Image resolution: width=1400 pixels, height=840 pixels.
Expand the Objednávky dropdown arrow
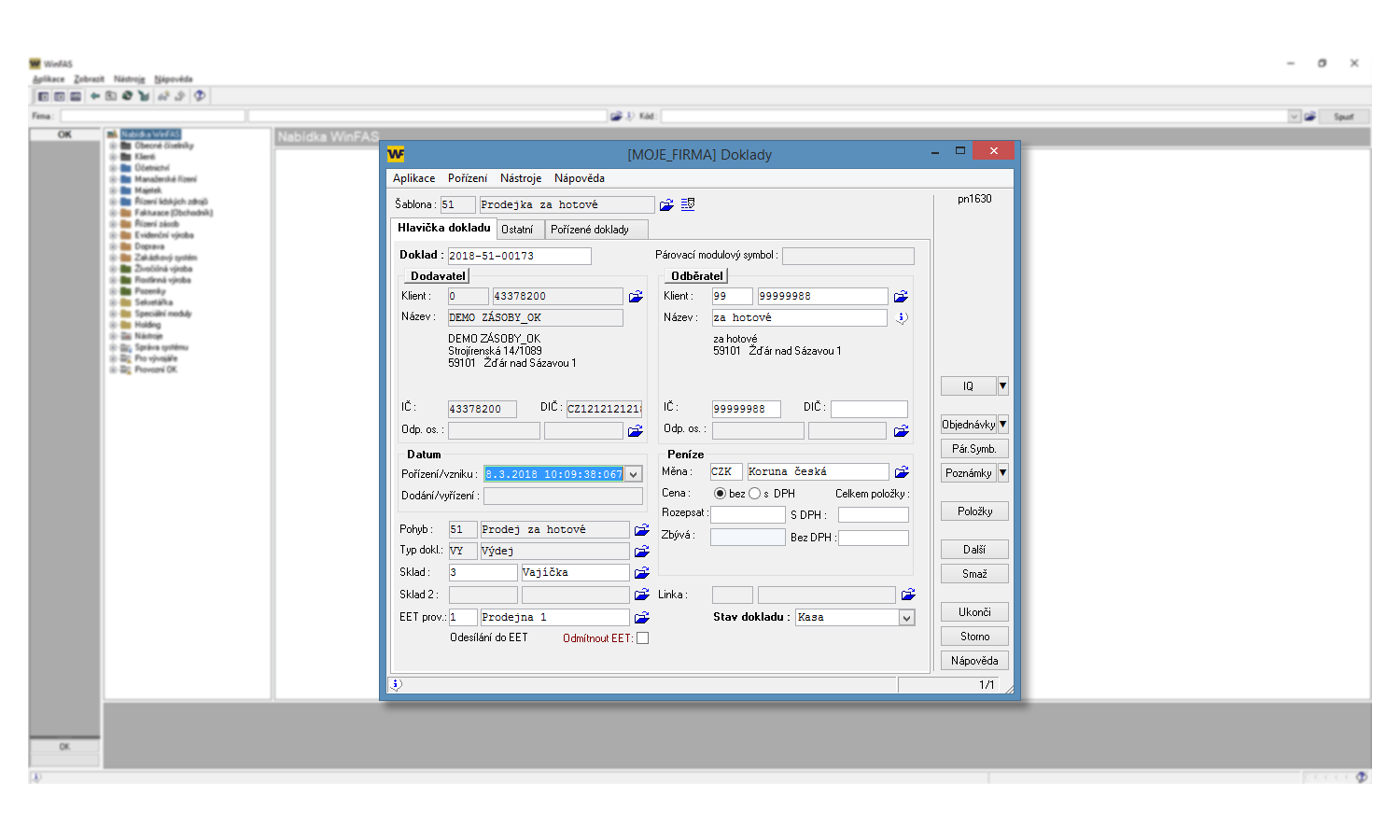[1003, 424]
